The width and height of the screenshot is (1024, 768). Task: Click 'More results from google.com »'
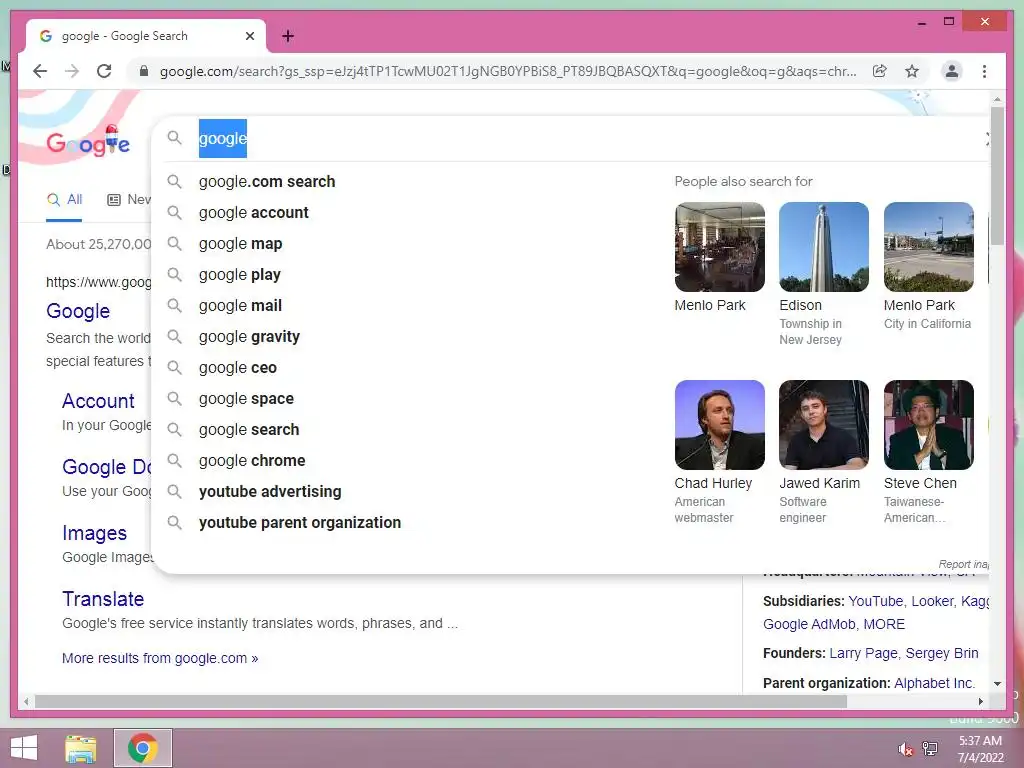point(160,658)
